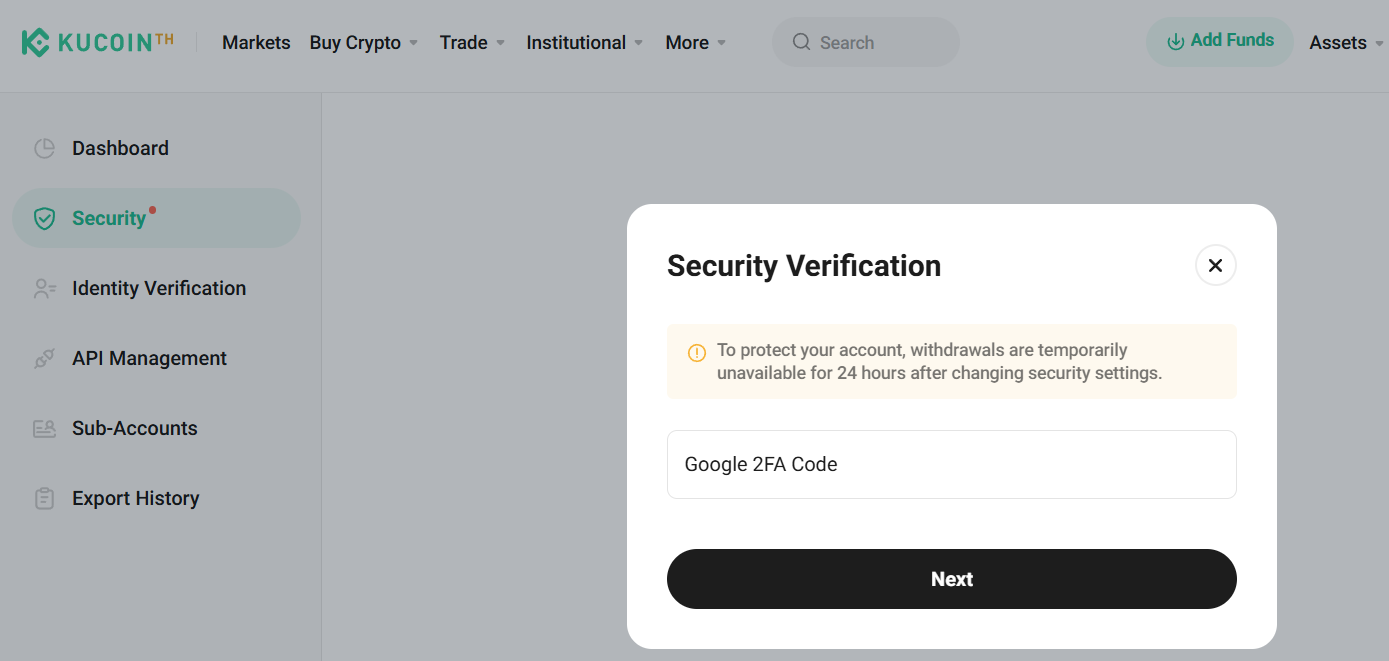Select the Dashboard clock icon
Image resolution: width=1389 pixels, height=661 pixels.
[45, 147]
